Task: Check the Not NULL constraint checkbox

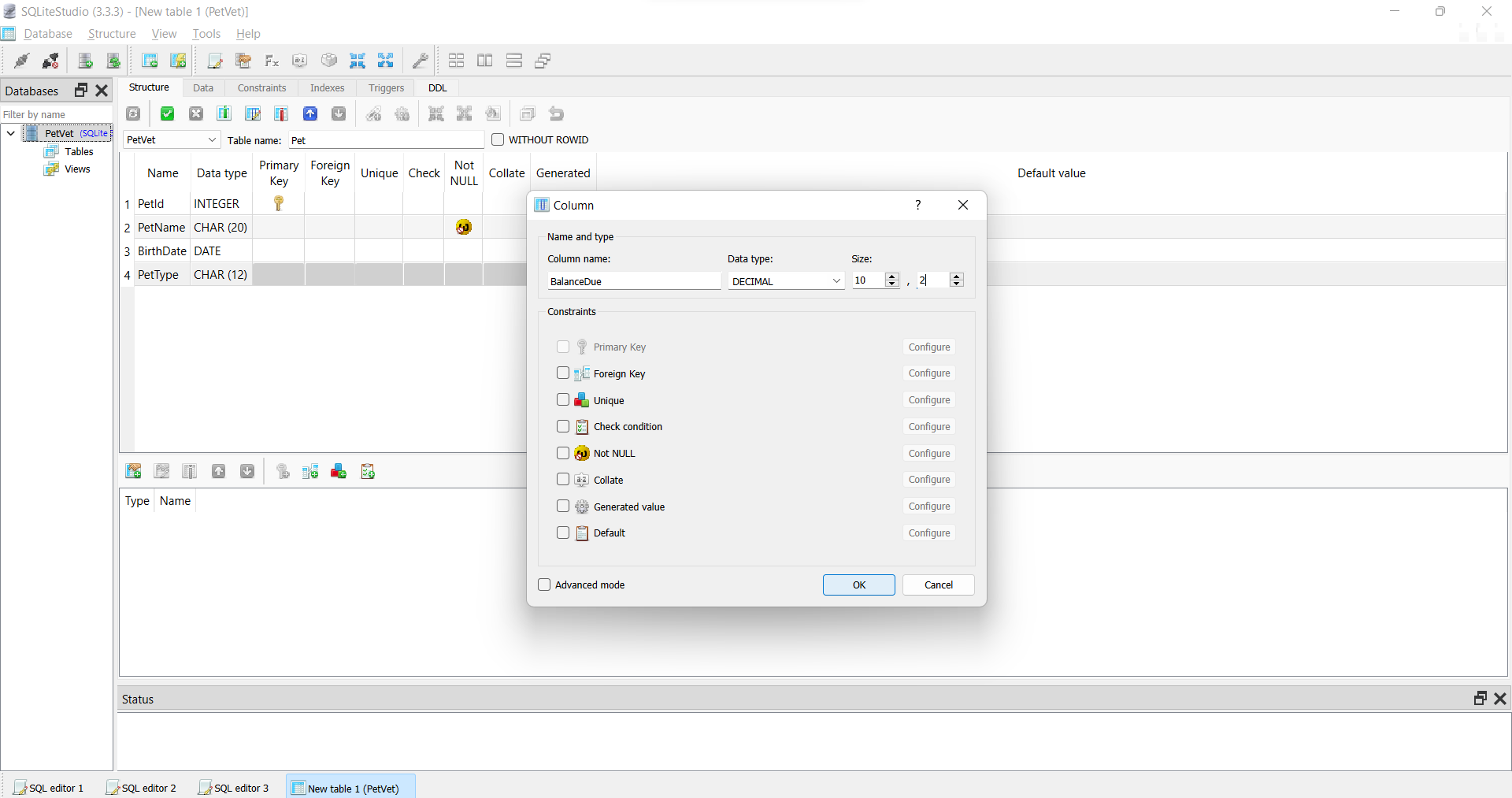Action: tap(563, 453)
